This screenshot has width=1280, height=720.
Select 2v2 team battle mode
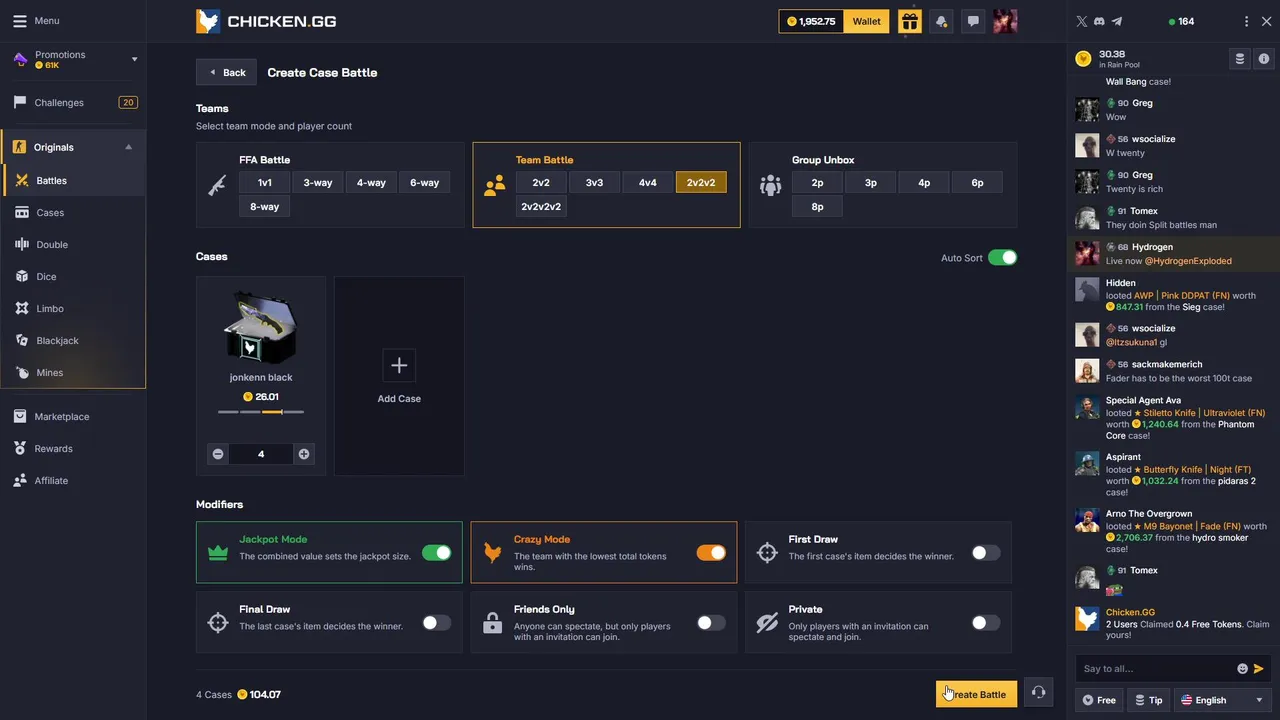pyautogui.click(x=541, y=183)
